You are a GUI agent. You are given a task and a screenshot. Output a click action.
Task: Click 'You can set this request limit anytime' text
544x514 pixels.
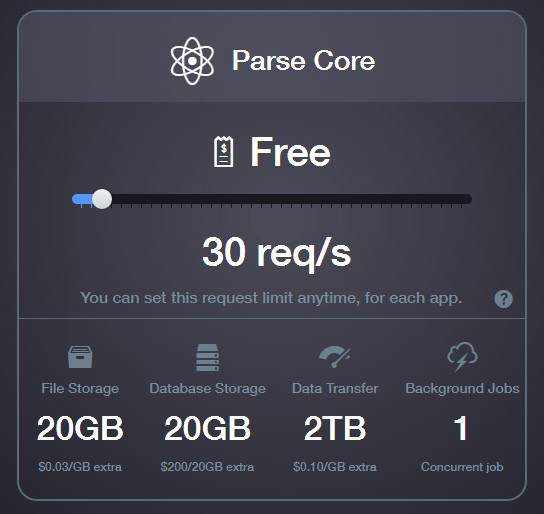[271, 298]
